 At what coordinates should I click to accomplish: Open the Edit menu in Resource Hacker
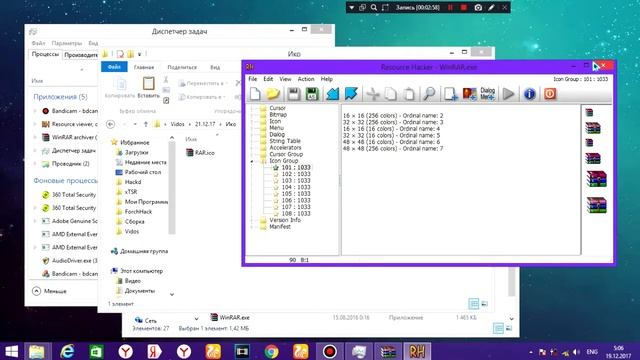tap(268, 79)
